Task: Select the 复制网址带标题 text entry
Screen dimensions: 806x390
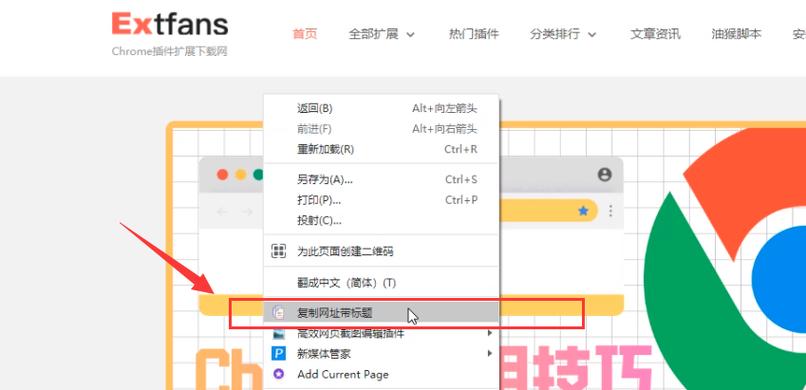Action: click(335, 312)
